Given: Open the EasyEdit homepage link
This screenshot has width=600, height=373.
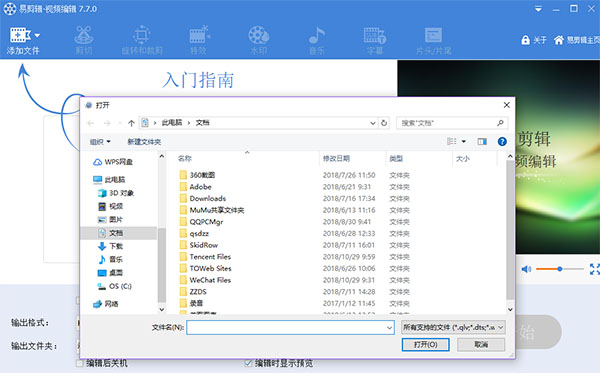Looking at the screenshot, I should (x=577, y=40).
